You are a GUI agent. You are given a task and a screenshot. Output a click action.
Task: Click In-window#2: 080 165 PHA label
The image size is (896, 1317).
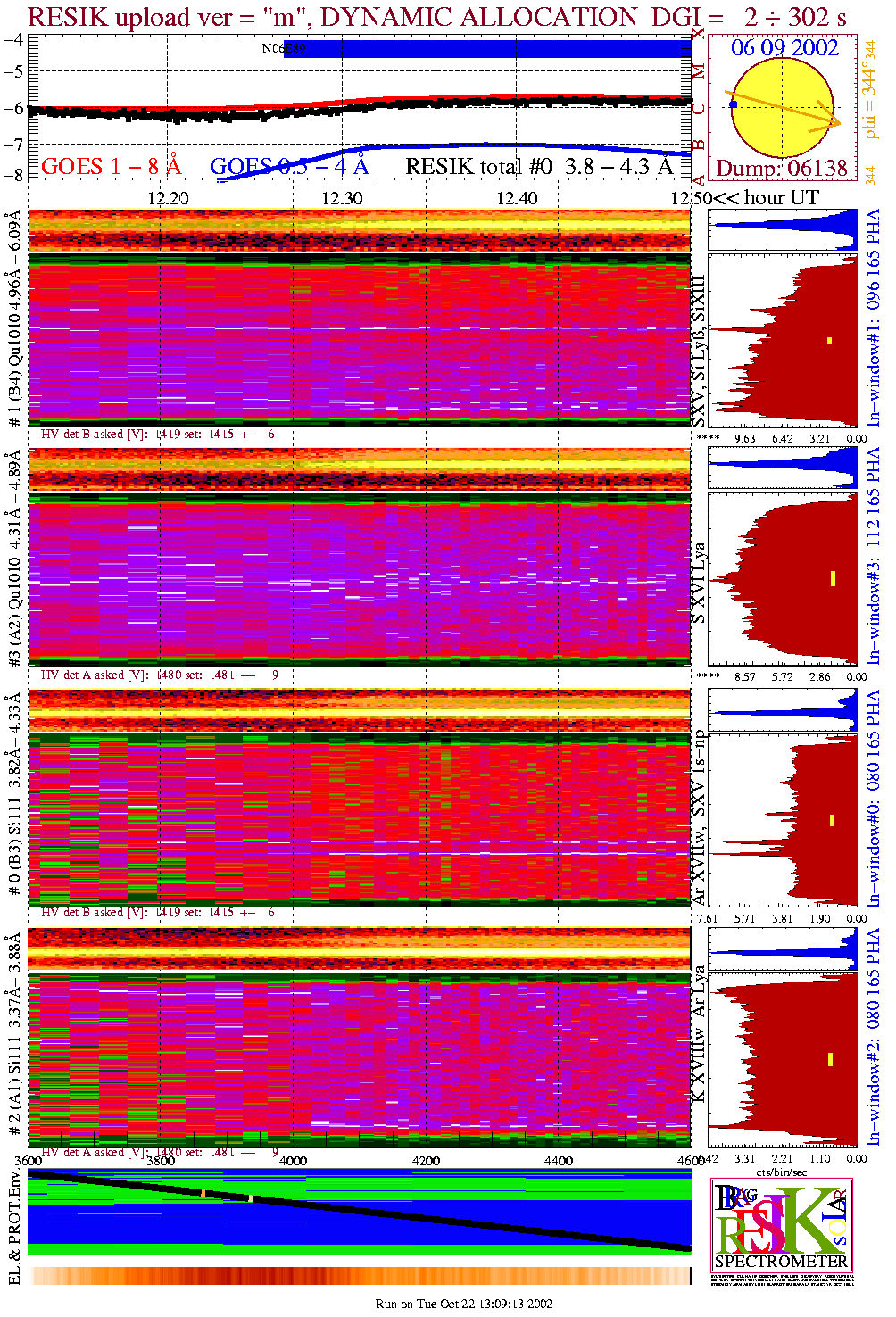pyautogui.click(x=872, y=1036)
